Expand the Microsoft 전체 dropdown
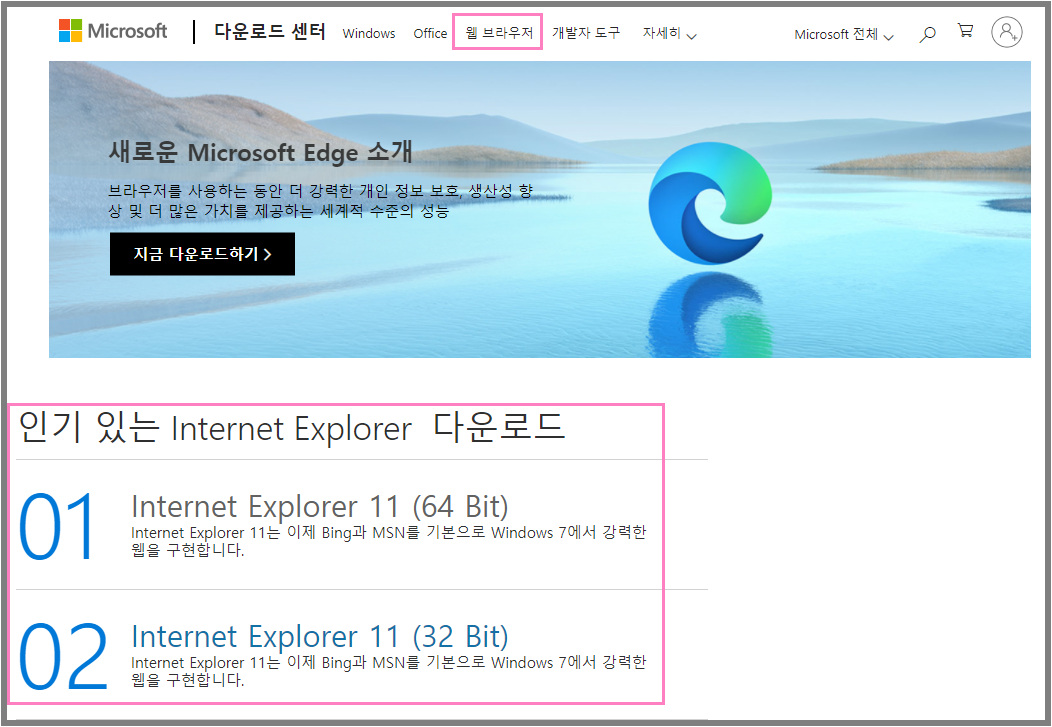 (x=843, y=34)
